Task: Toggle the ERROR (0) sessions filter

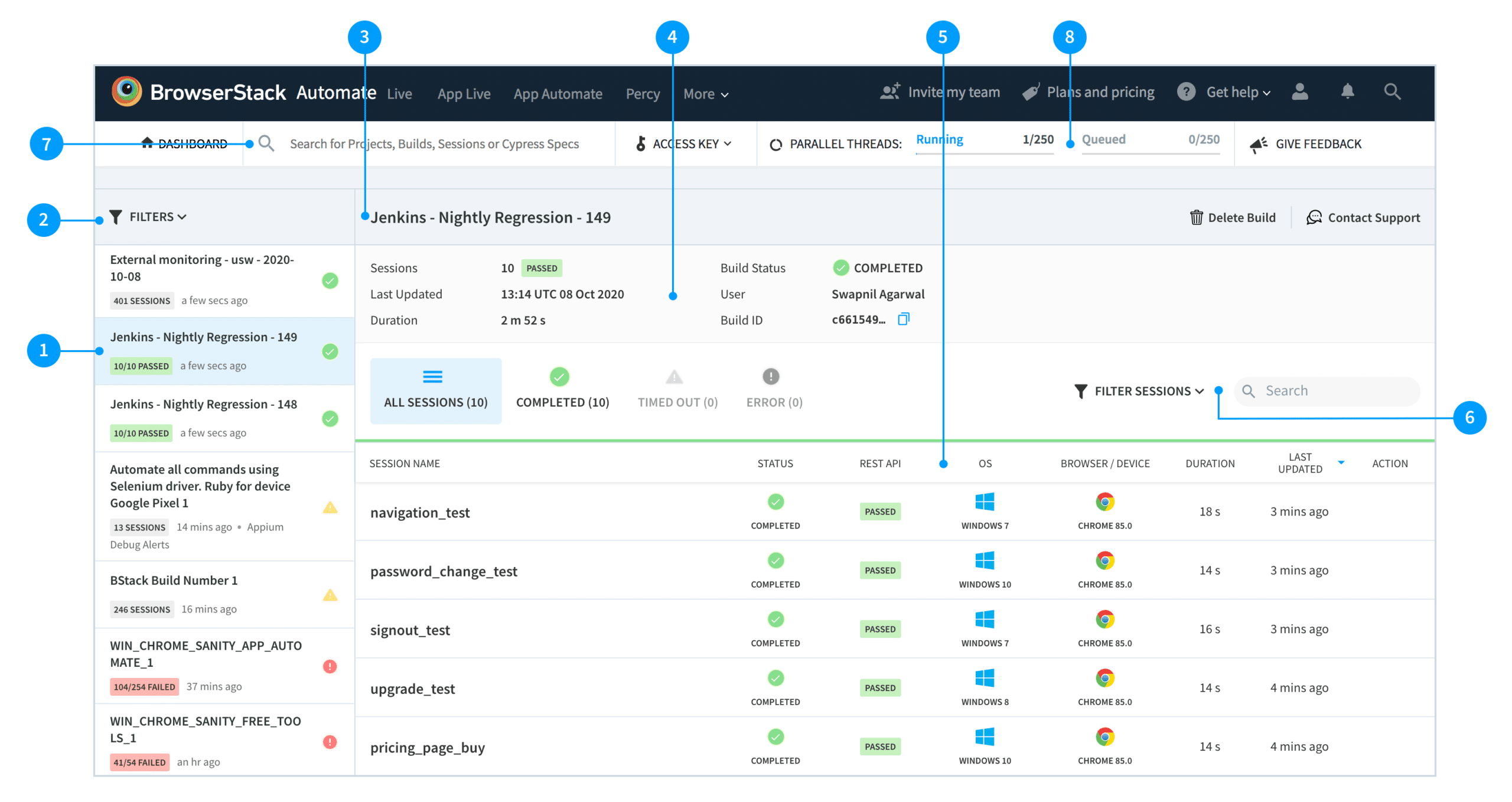Action: (x=772, y=389)
